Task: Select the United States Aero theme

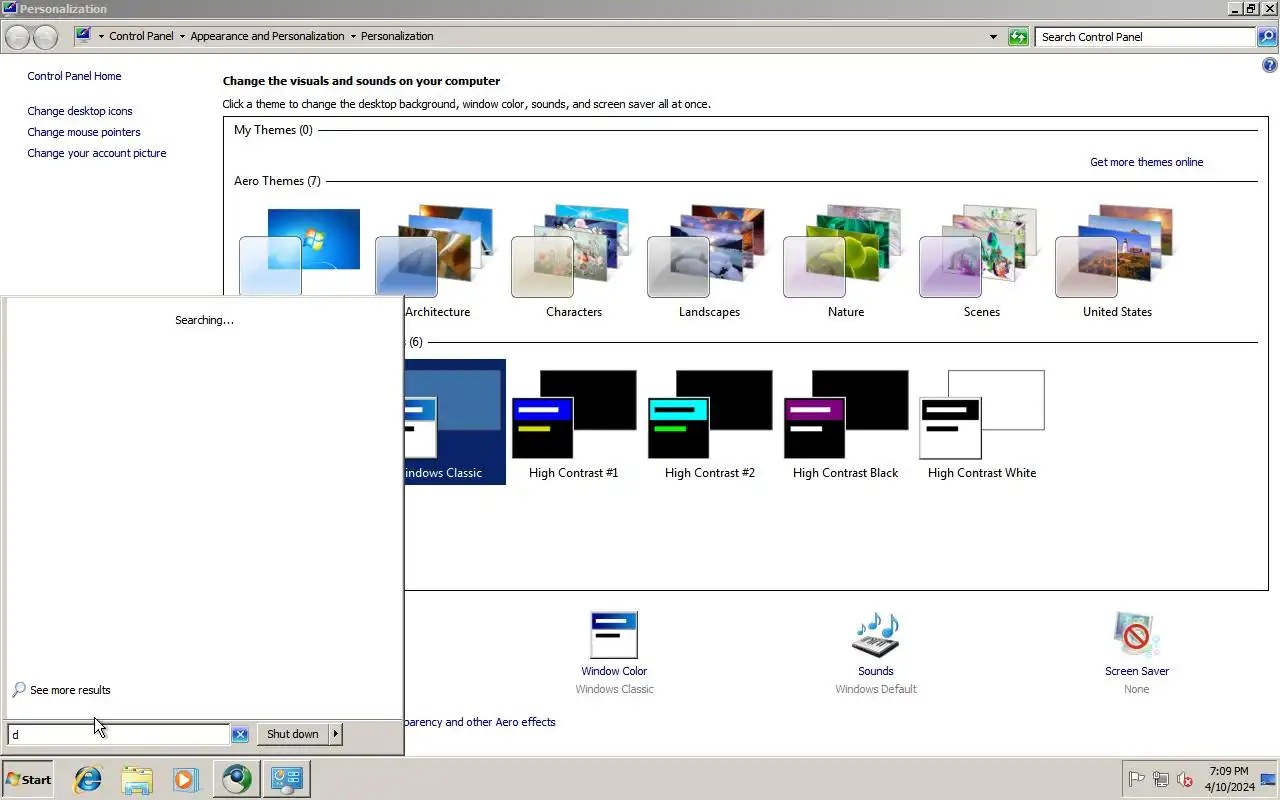Action: (1117, 261)
